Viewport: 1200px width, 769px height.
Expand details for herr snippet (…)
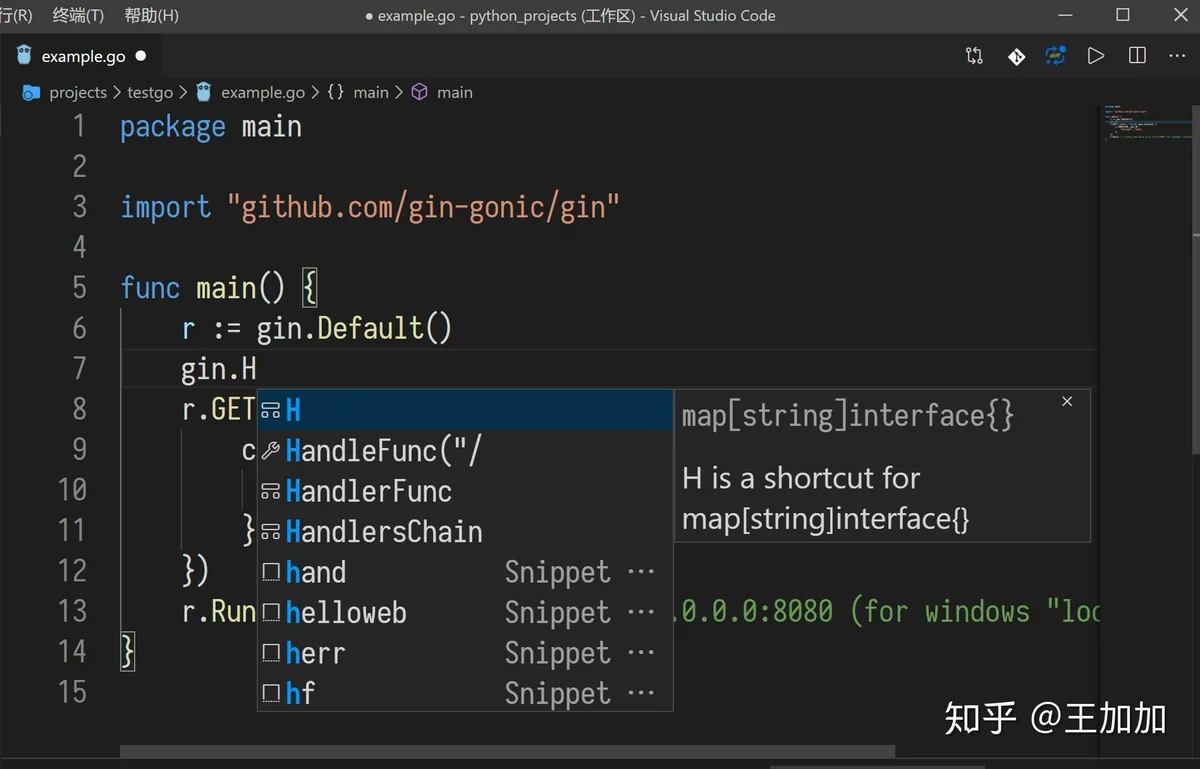(x=640, y=654)
